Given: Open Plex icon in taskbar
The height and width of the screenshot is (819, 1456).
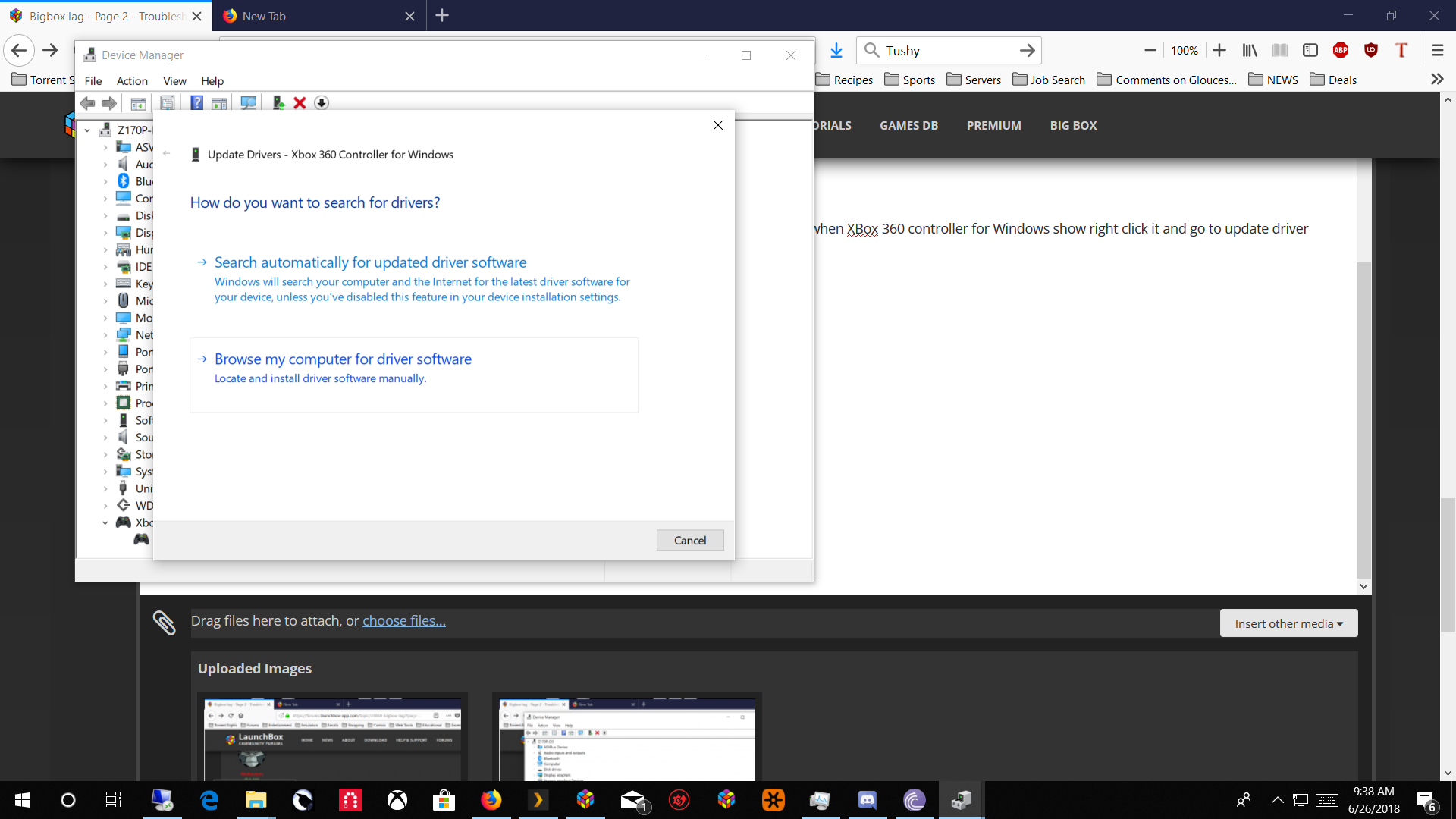Looking at the screenshot, I should tap(538, 800).
